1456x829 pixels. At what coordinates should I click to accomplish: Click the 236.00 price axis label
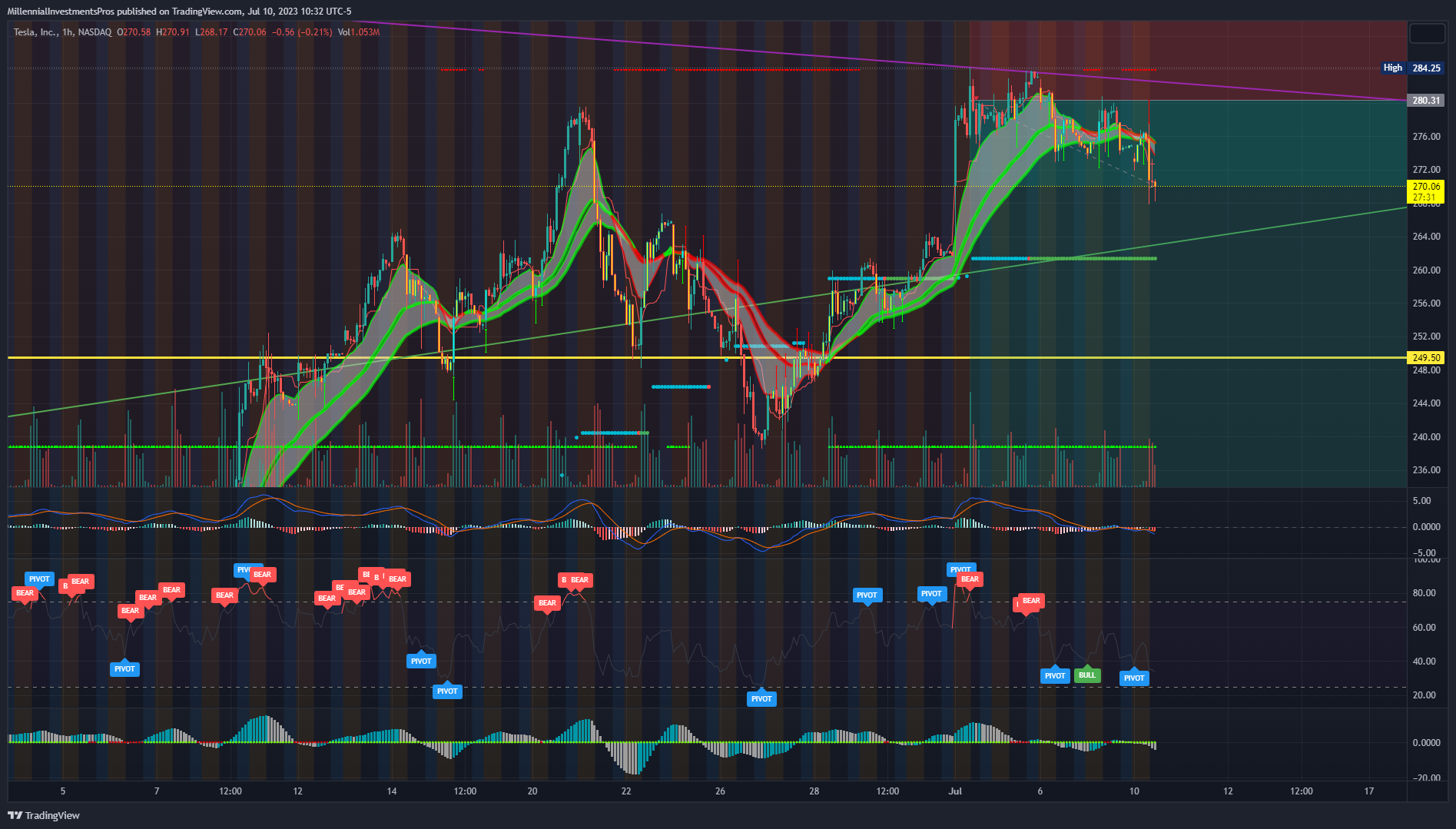pos(1426,470)
